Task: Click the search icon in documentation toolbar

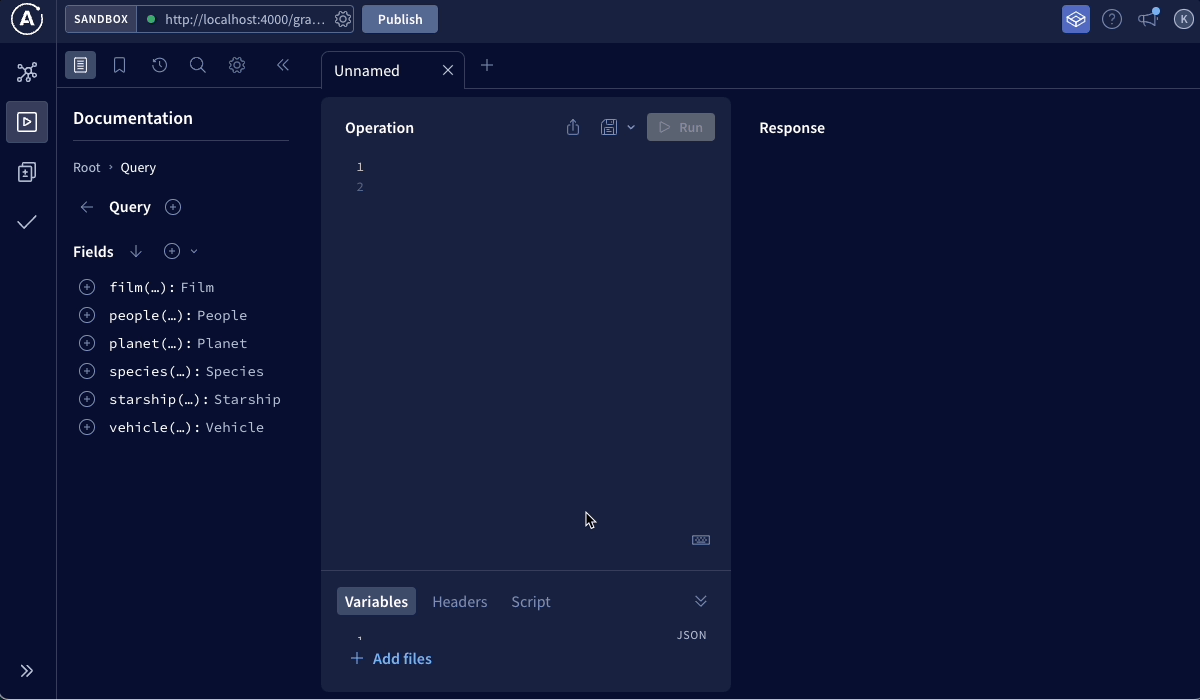Action: tap(198, 65)
